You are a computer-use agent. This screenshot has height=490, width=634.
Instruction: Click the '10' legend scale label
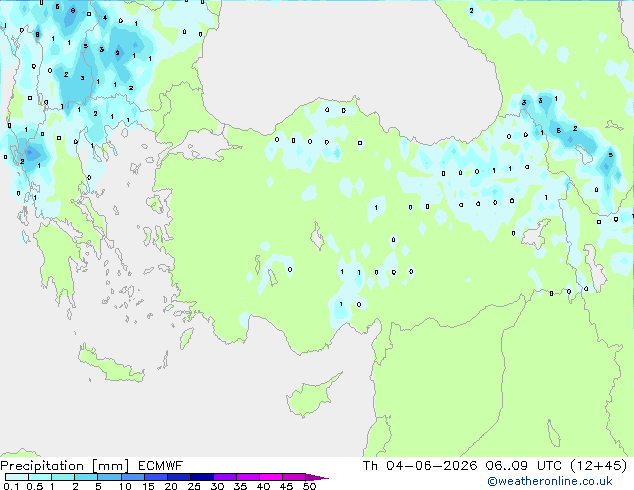[125, 486]
